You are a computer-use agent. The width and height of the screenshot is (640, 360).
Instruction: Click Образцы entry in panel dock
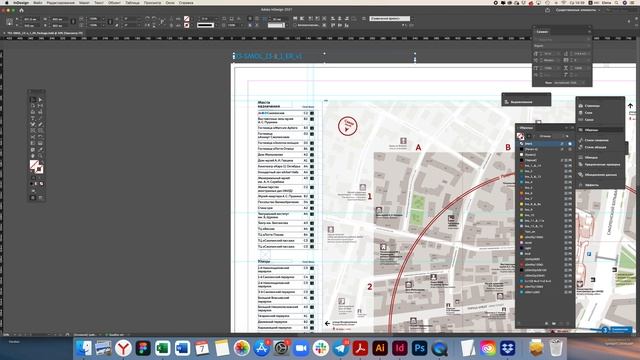point(591,130)
